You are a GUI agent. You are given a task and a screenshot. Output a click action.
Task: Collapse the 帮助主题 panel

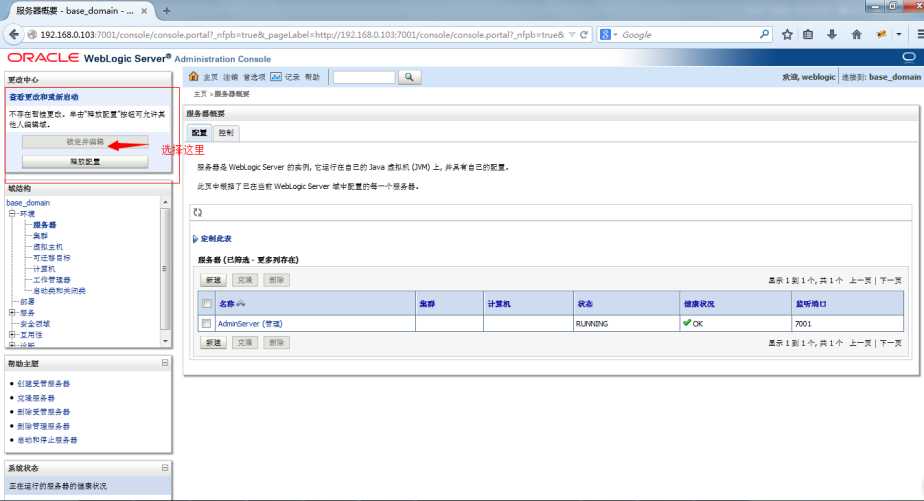165,363
